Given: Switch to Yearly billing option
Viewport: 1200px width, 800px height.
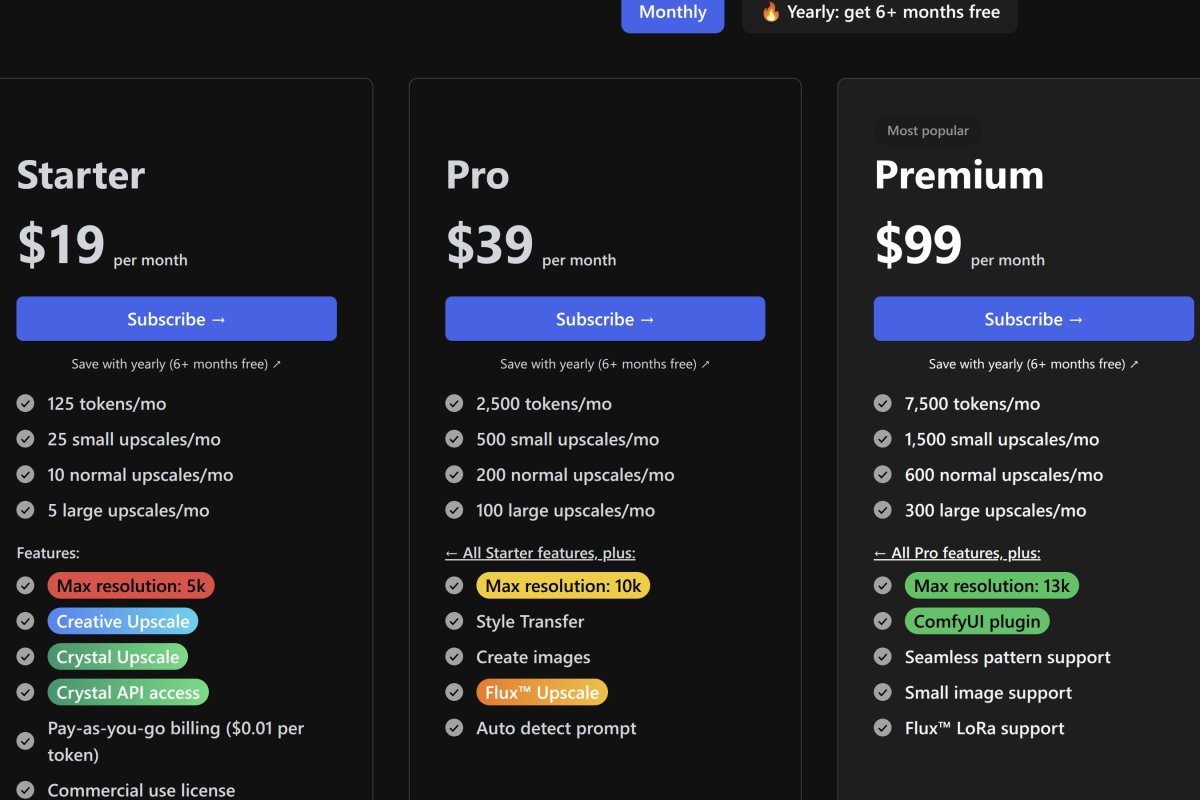Looking at the screenshot, I should pyautogui.click(x=880, y=13).
